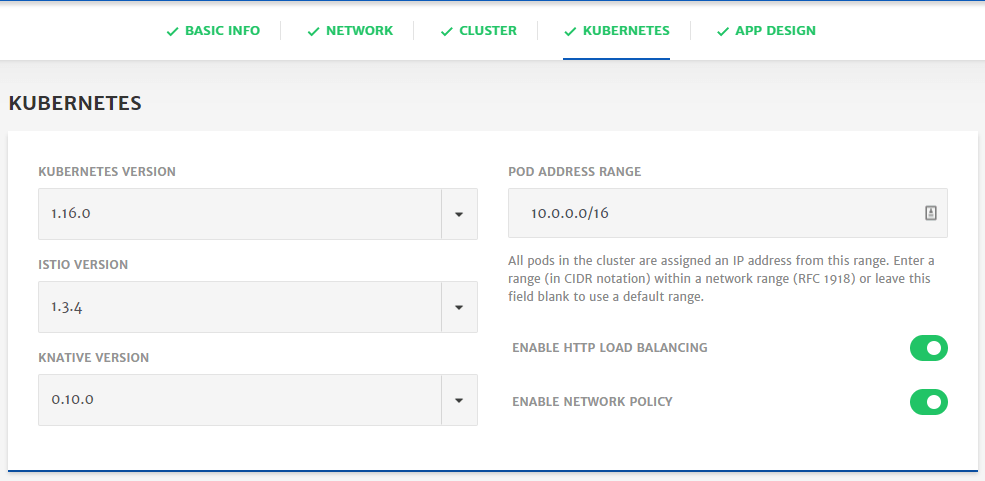Focus the Pod Address Range input field
985x481 pixels.
point(727,213)
